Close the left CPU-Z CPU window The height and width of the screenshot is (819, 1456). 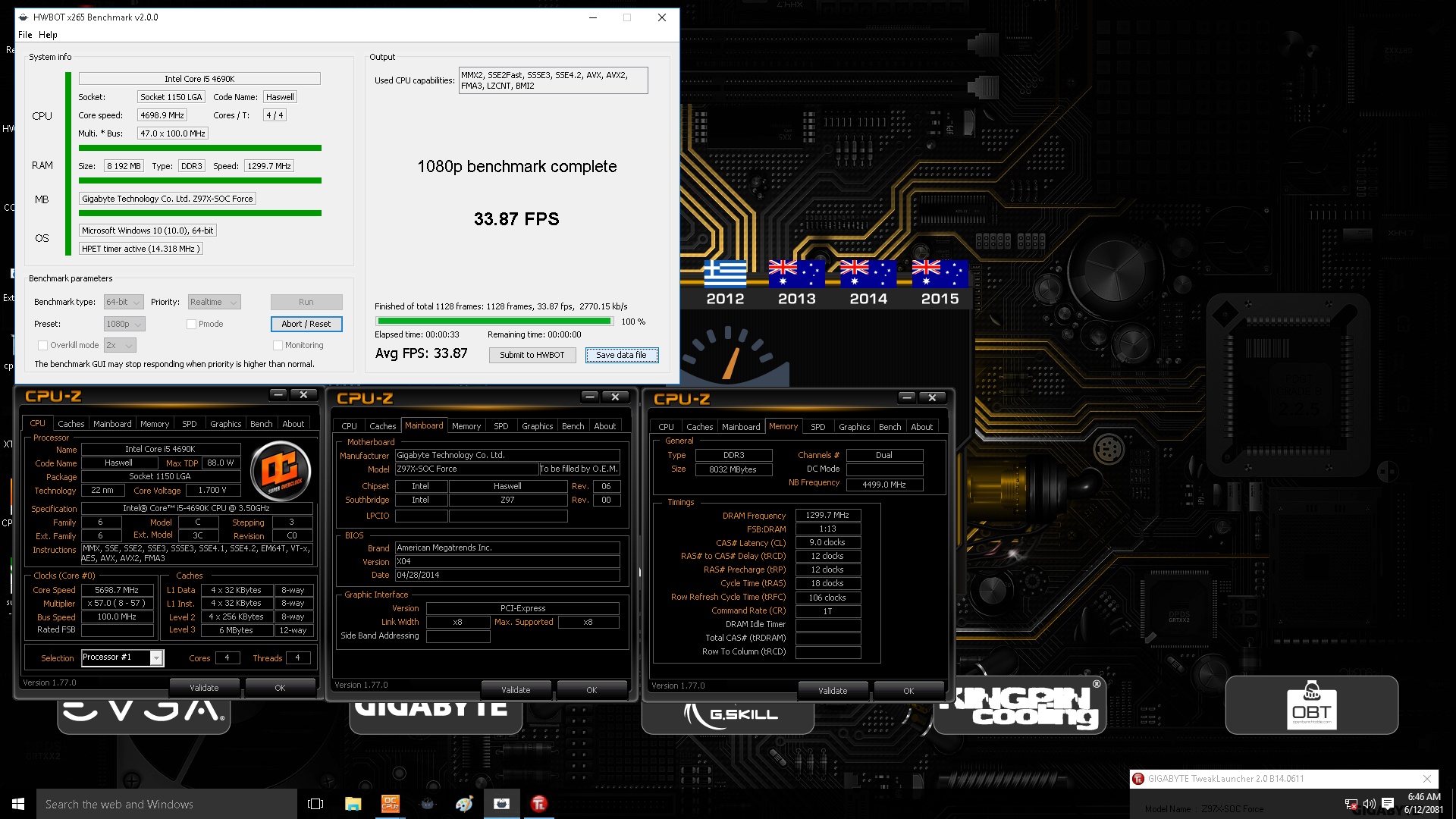point(303,394)
